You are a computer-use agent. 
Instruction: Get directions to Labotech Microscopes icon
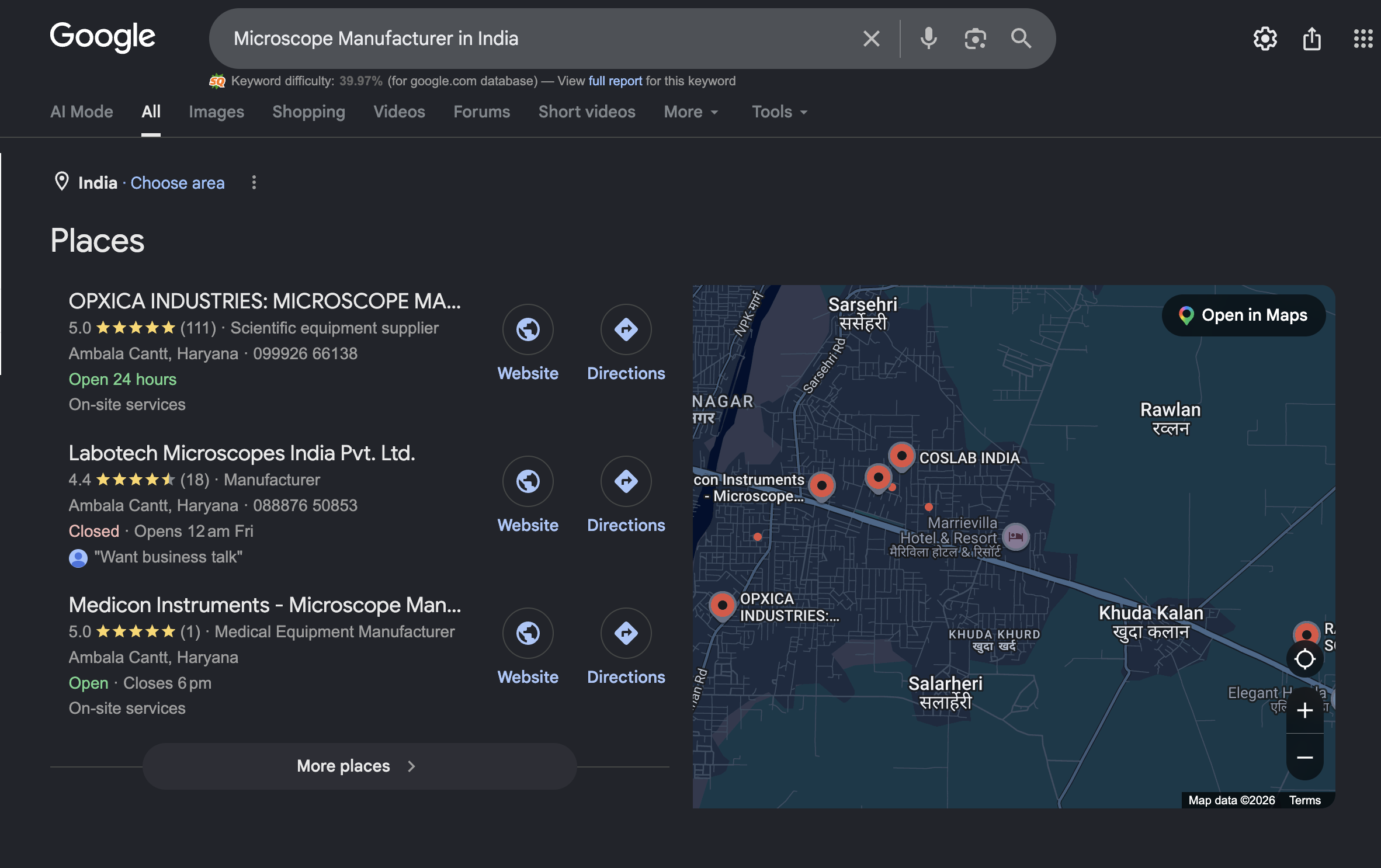626,481
